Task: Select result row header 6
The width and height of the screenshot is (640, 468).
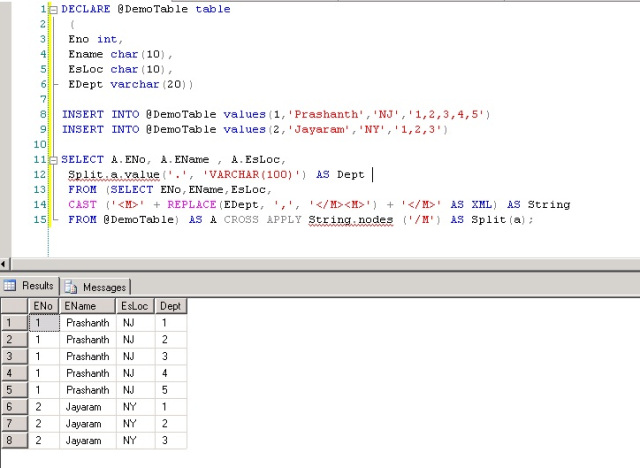Action: click(x=14, y=407)
